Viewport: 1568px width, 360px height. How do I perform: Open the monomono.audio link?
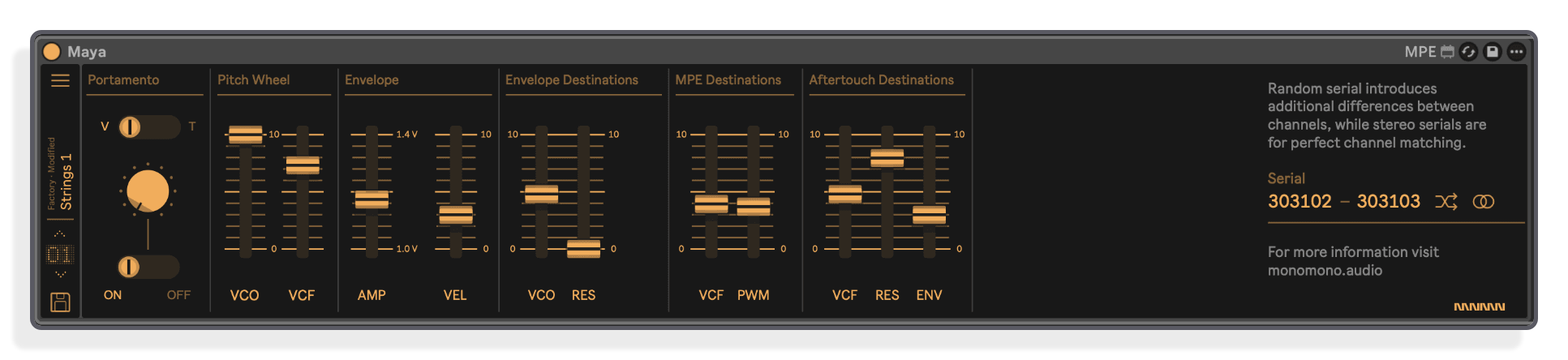(x=1325, y=271)
